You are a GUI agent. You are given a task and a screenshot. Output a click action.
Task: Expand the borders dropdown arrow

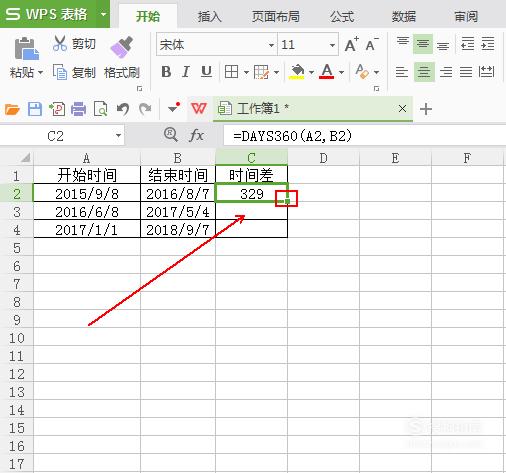[246, 72]
